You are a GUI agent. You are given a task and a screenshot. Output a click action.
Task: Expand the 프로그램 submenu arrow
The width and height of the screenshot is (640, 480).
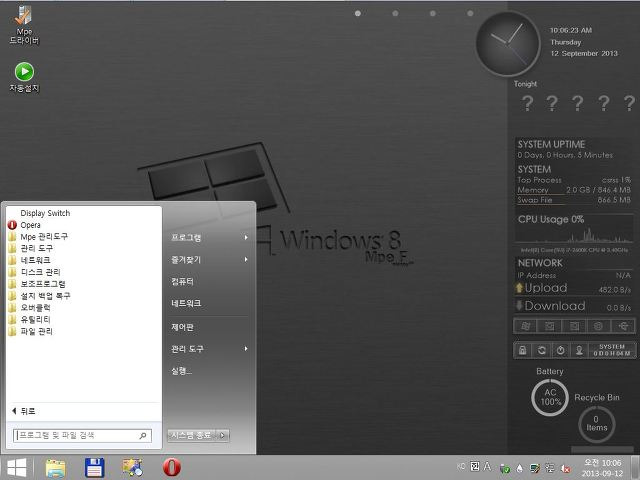click(x=246, y=238)
